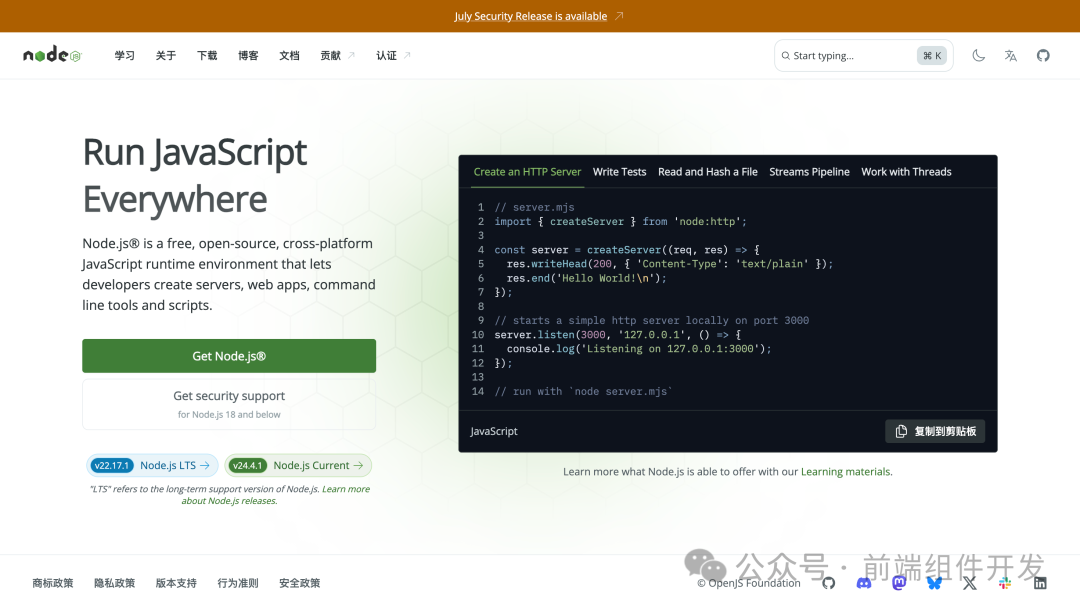Click code line 6 res.end
Screen dimensions: 1080x611
tap(586, 278)
